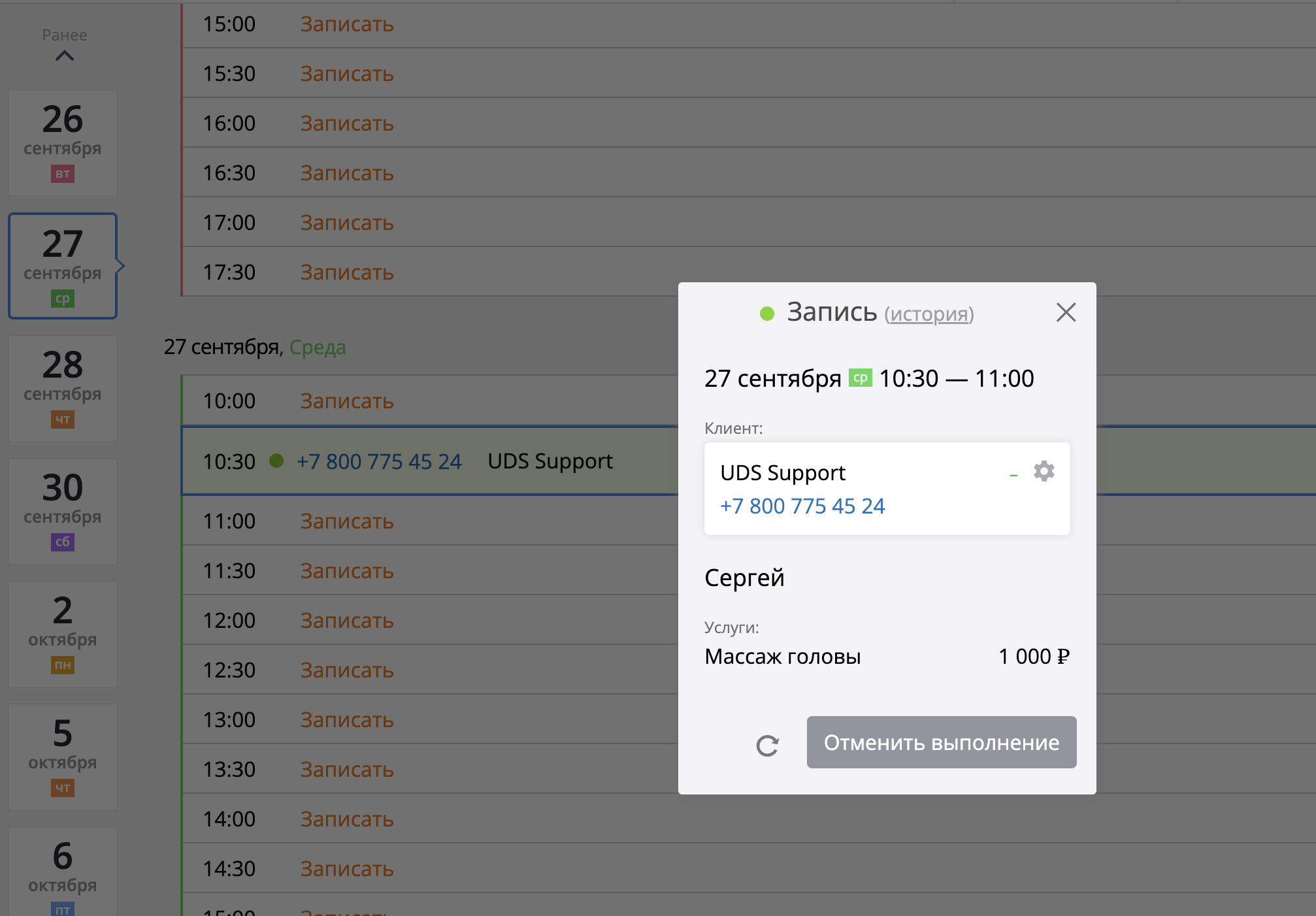Click the refresh icon in popup
The width and height of the screenshot is (1316, 916).
click(x=767, y=745)
